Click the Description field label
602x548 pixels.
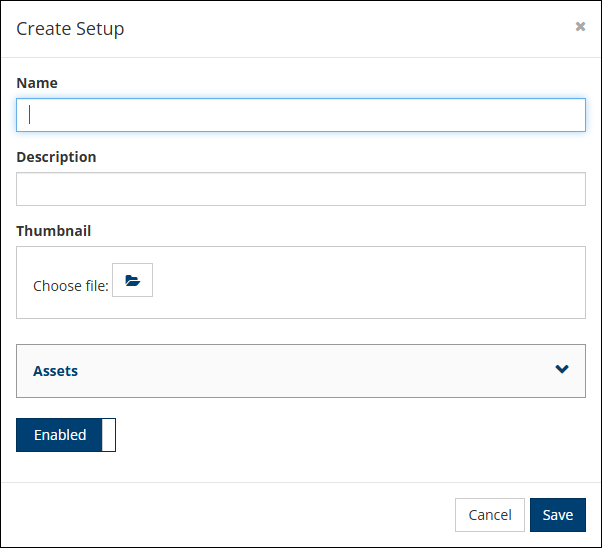click(x=56, y=157)
